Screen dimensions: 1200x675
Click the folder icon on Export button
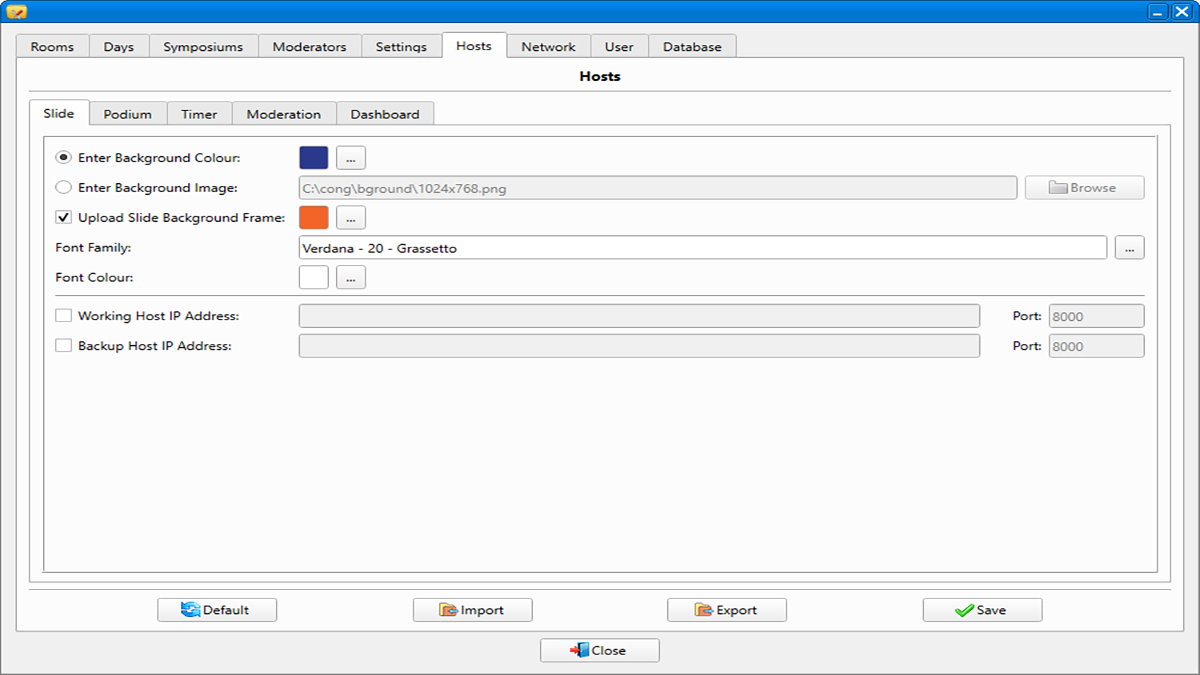[x=705, y=610]
